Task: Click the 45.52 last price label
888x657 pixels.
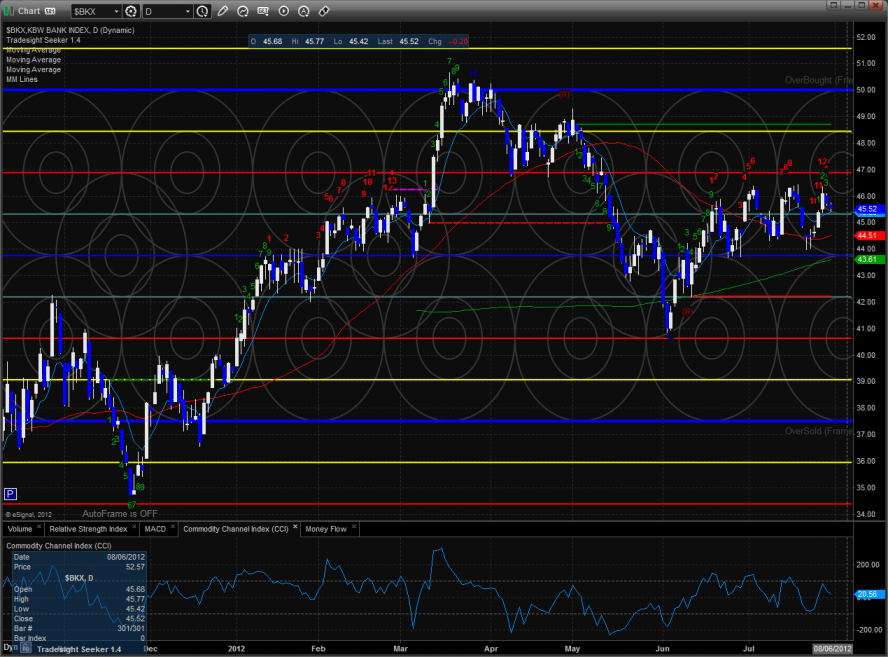Action: 866,209
